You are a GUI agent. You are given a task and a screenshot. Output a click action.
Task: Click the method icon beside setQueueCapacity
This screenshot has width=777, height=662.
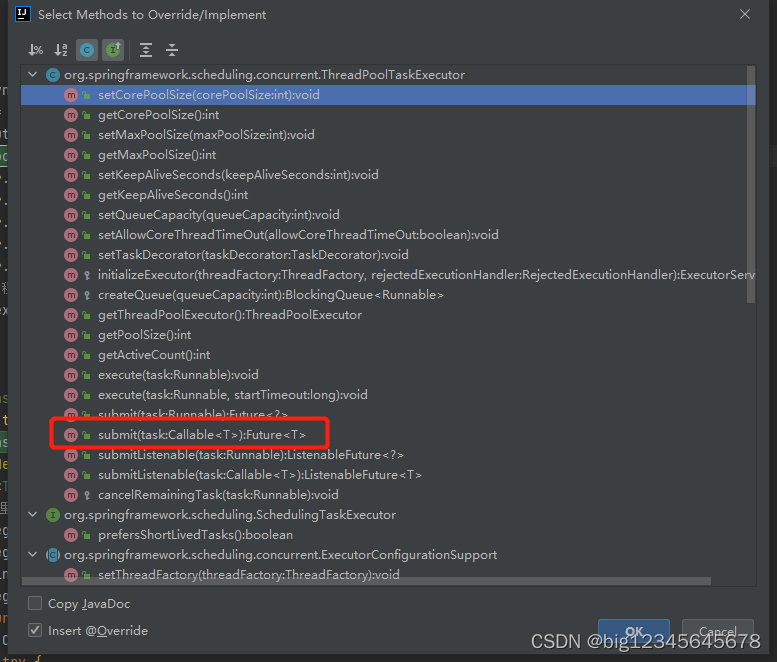click(x=71, y=215)
